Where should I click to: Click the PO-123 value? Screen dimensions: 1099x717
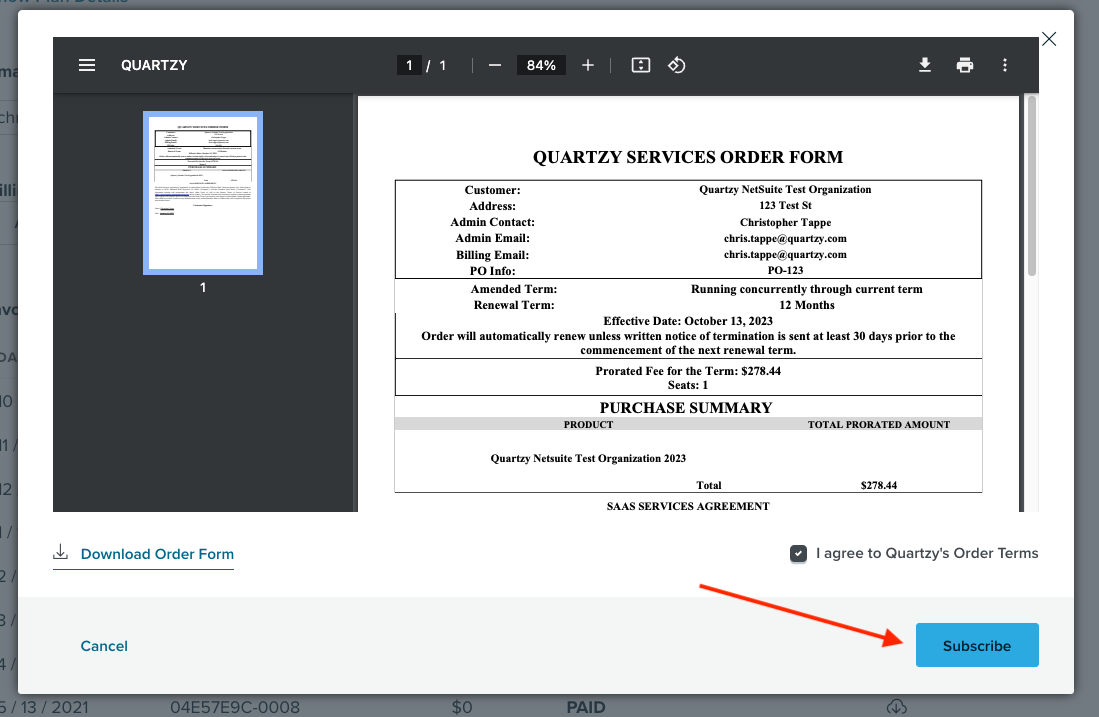[785, 271]
